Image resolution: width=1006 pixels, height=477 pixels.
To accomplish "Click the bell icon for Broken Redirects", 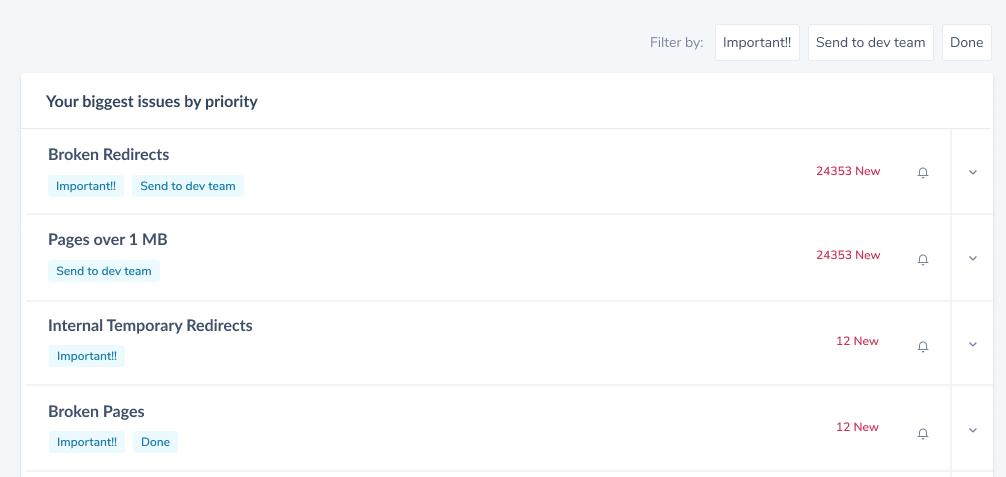I will point(923,172).
